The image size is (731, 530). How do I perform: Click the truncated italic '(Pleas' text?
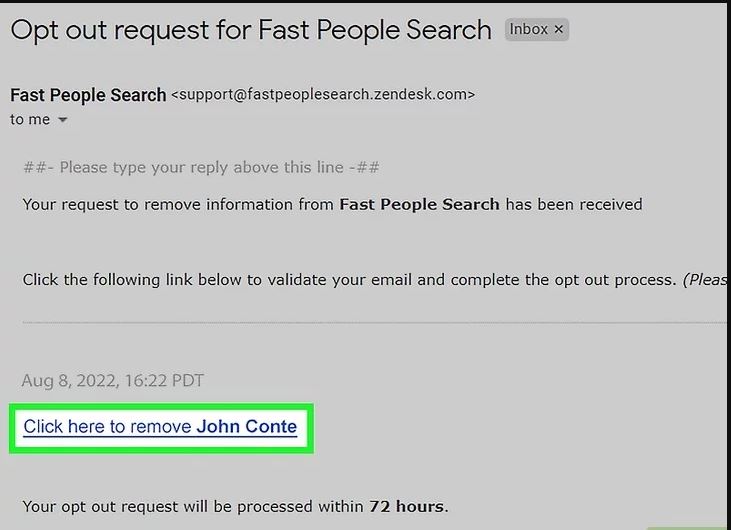(706, 280)
